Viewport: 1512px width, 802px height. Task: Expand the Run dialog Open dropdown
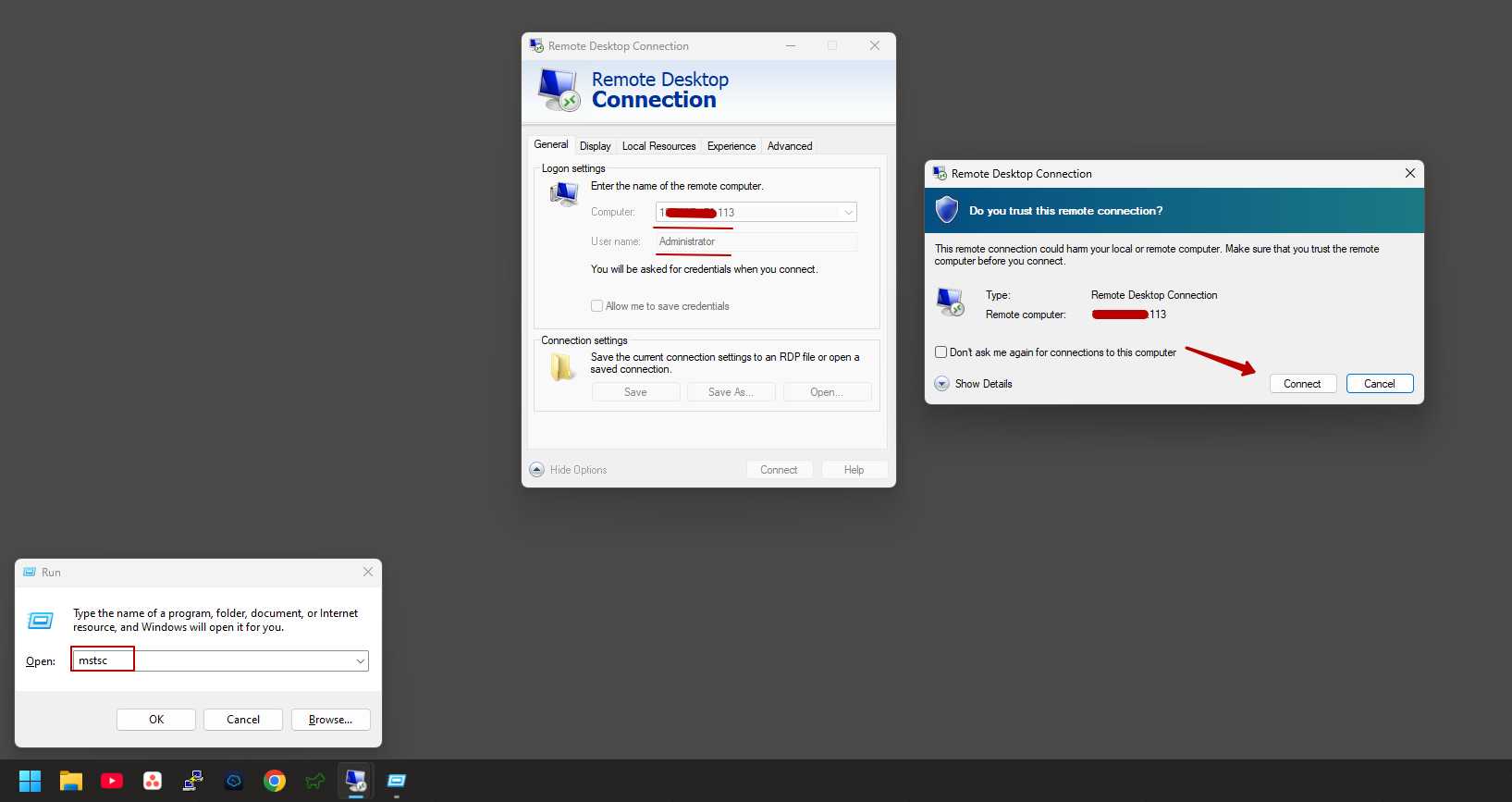click(360, 661)
